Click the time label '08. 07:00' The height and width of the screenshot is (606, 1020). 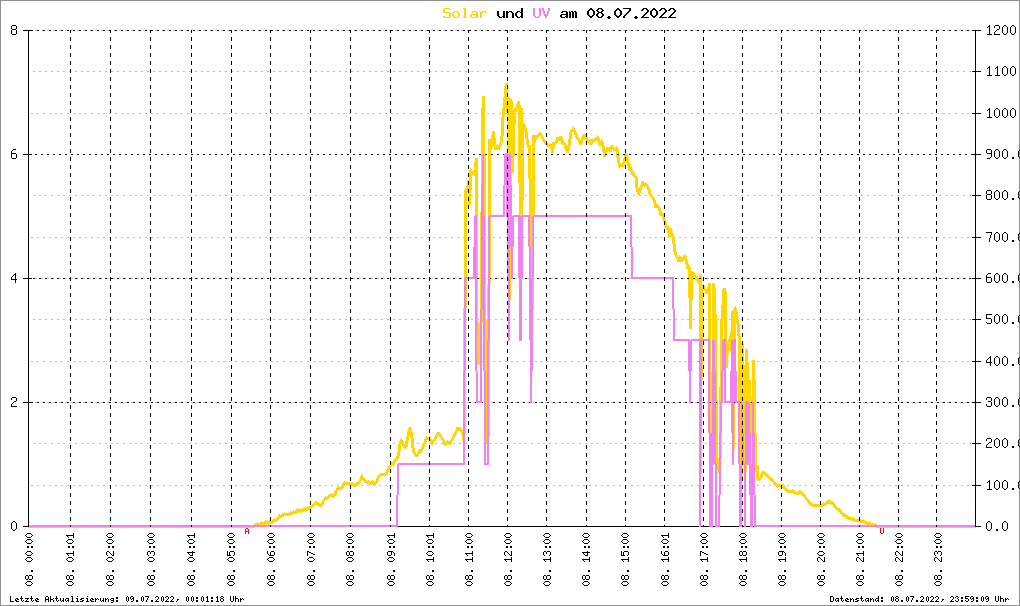[x=311, y=560]
